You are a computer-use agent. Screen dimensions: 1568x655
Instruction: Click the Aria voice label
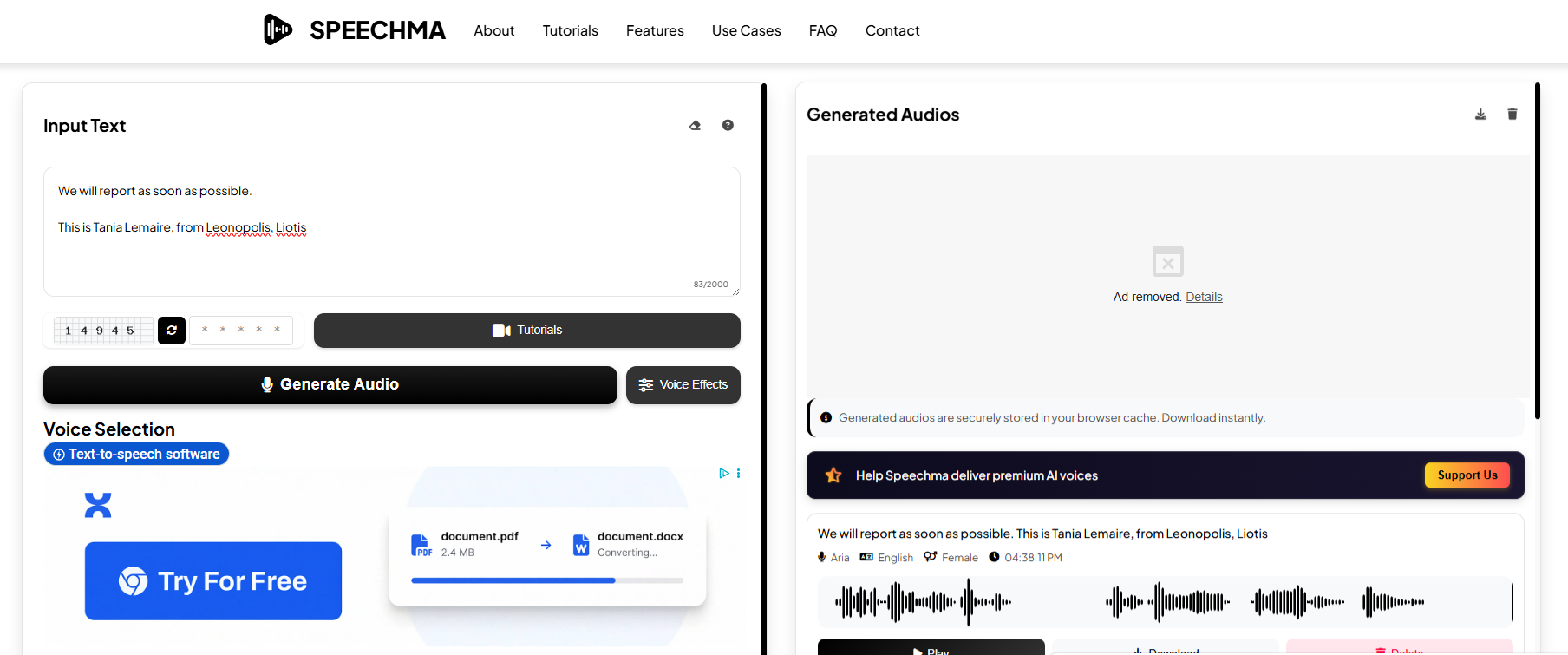coord(840,558)
